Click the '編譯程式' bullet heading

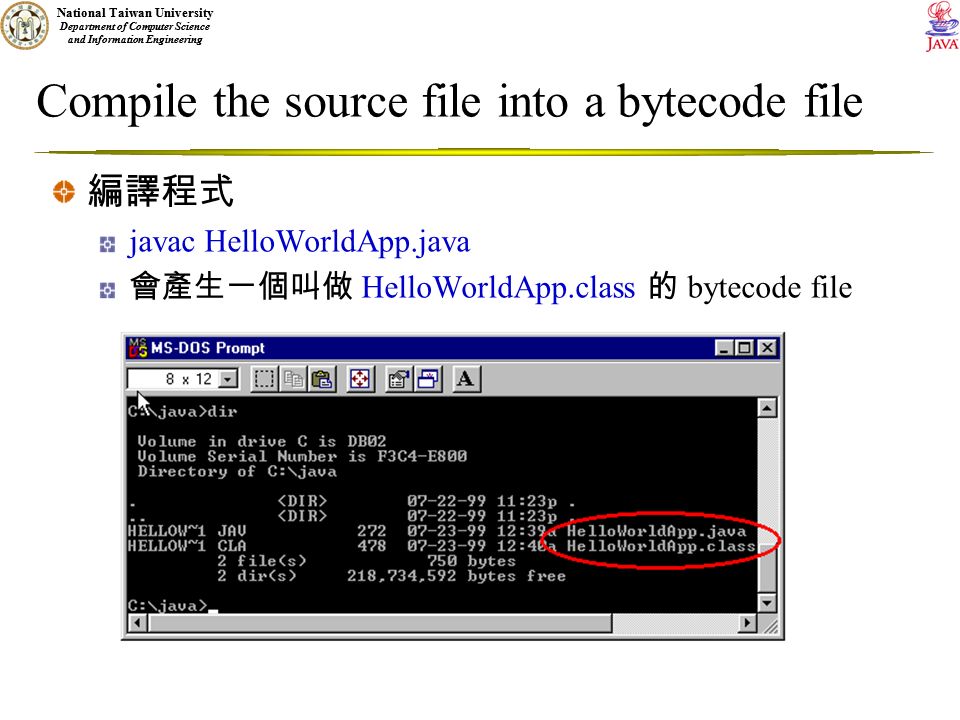[x=161, y=191]
